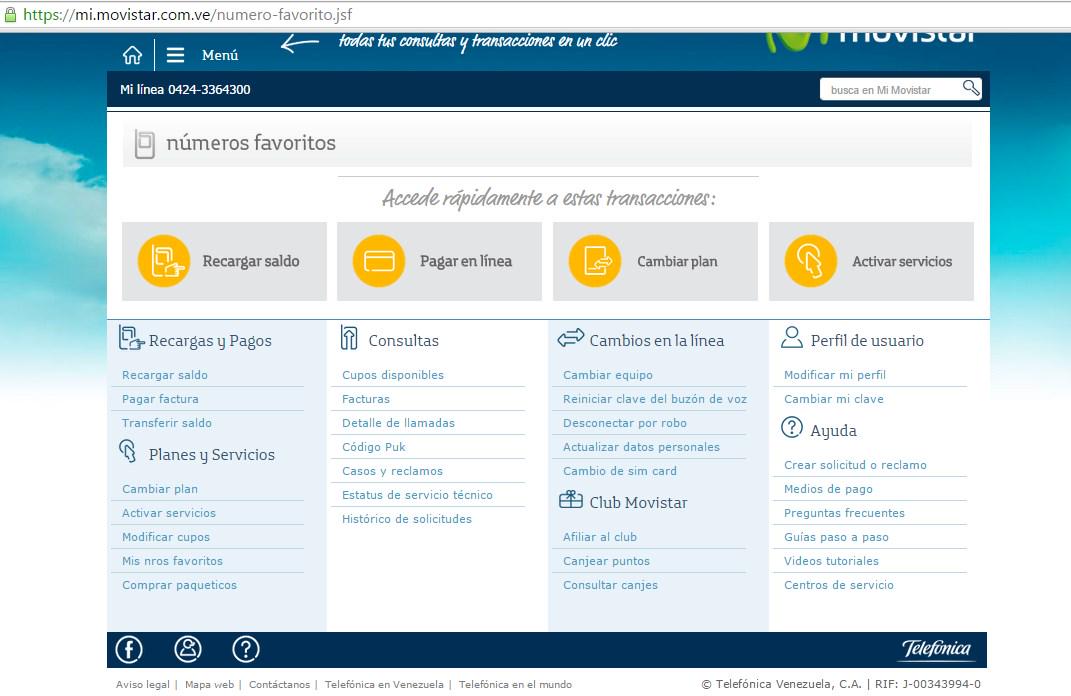
Task: Open Facebook icon in footer bar
Action: coord(129,650)
